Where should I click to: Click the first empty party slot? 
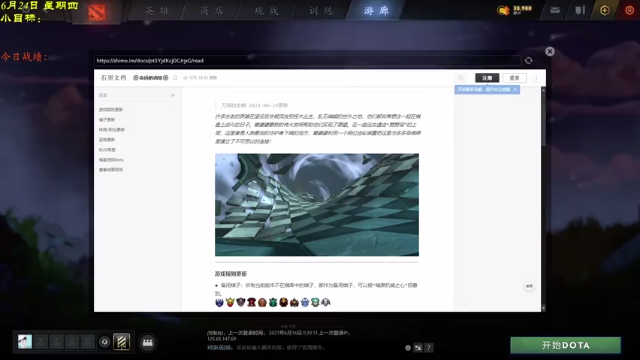click(41, 342)
